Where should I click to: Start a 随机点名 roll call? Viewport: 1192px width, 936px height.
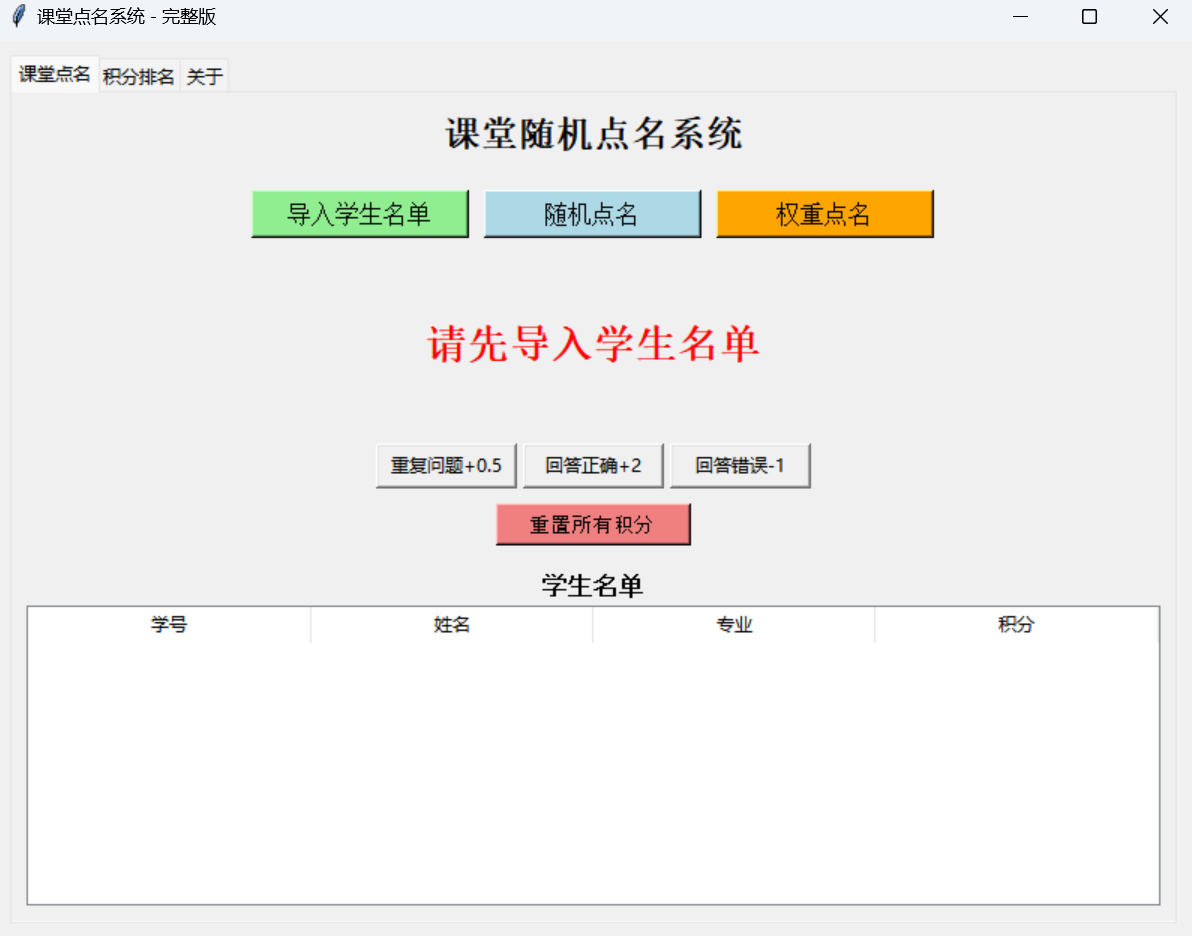point(592,214)
